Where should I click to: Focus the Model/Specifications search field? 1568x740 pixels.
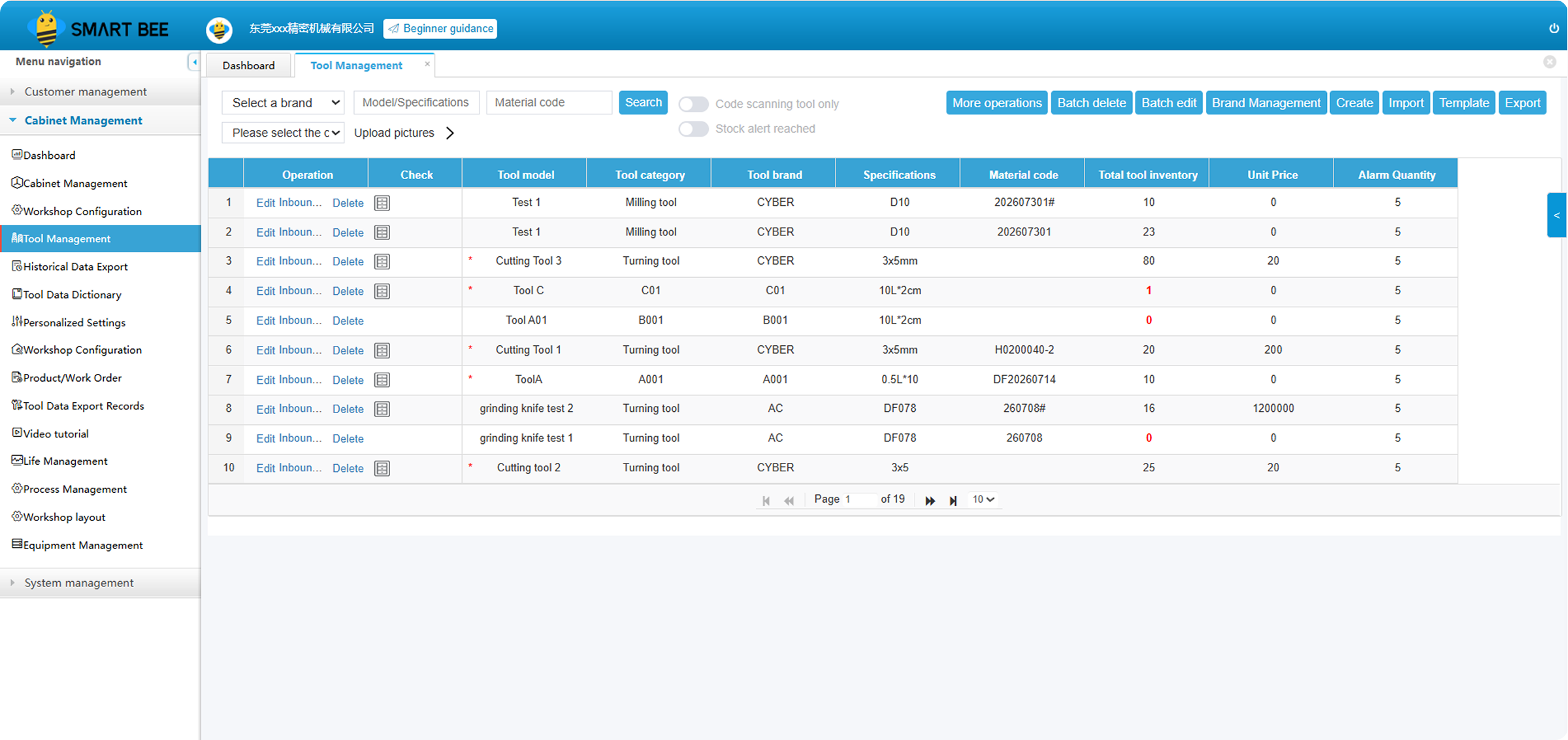pos(416,103)
